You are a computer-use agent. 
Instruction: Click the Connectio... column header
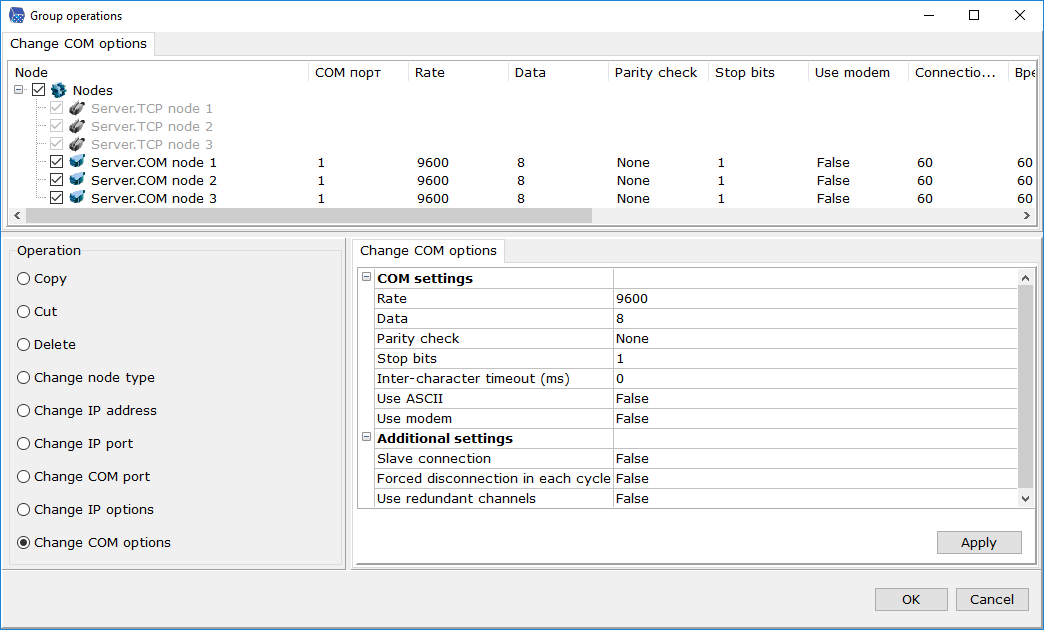(958, 72)
